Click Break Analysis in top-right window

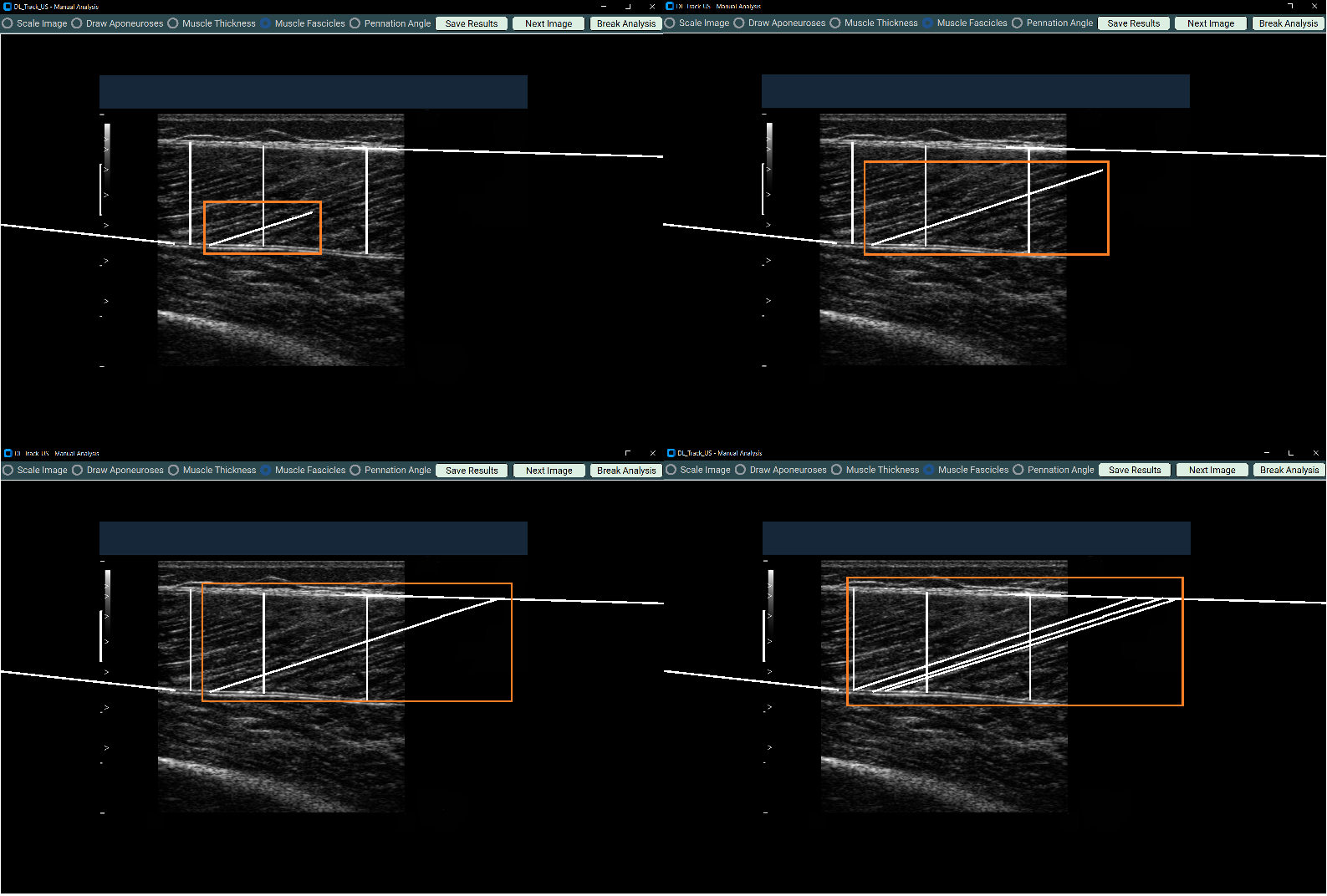(x=1288, y=23)
